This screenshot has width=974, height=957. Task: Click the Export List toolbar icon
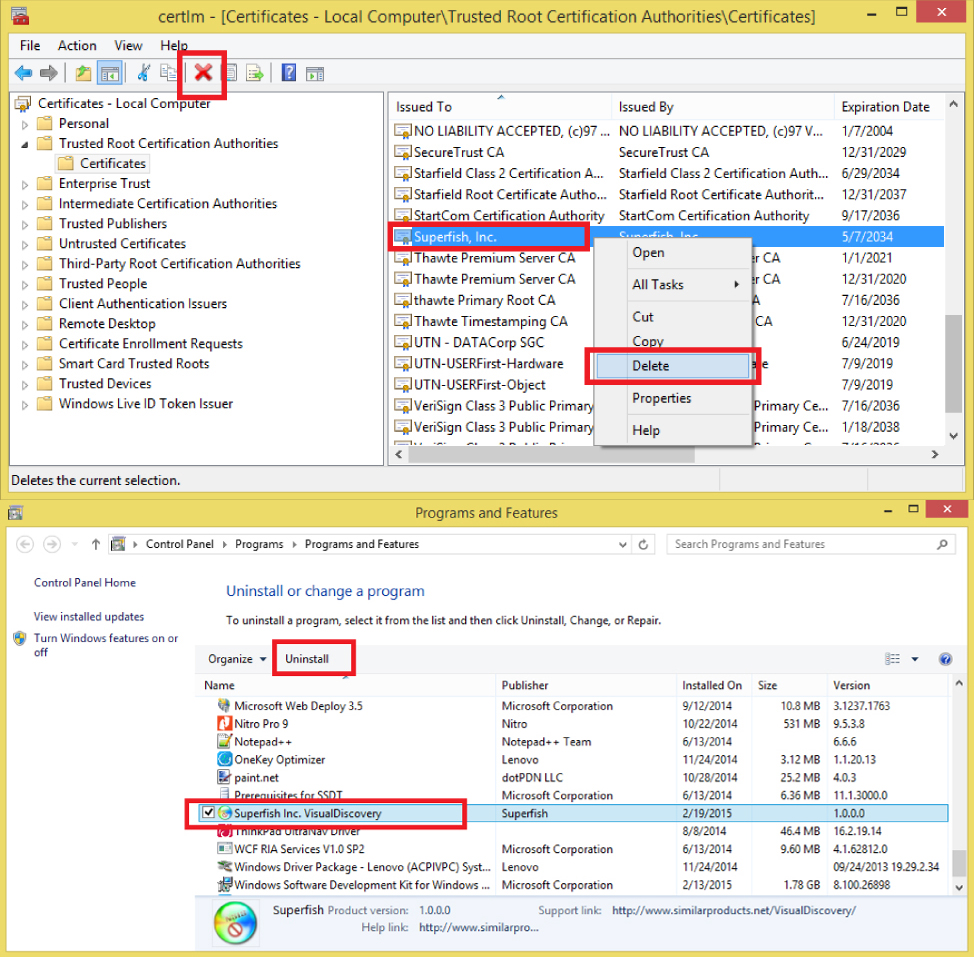pyautogui.click(x=255, y=73)
